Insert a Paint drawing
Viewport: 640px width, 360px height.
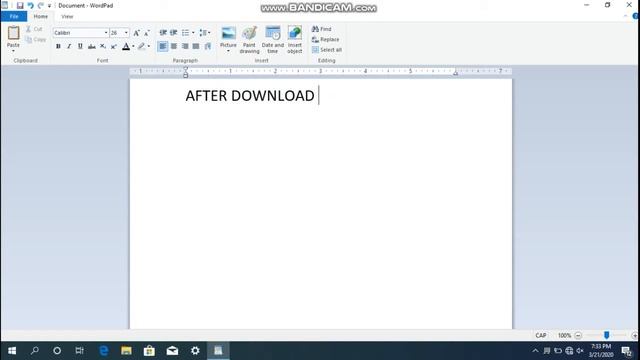click(x=249, y=40)
